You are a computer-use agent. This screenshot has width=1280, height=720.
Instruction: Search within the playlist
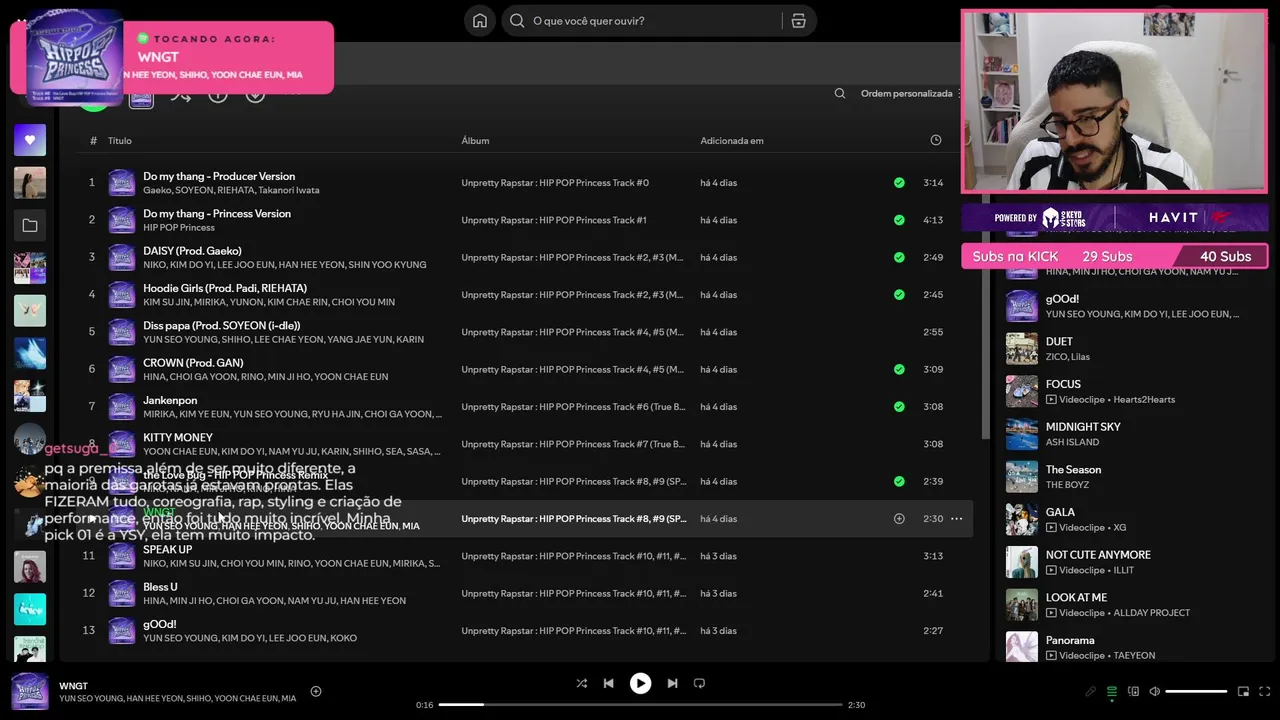tap(840, 94)
